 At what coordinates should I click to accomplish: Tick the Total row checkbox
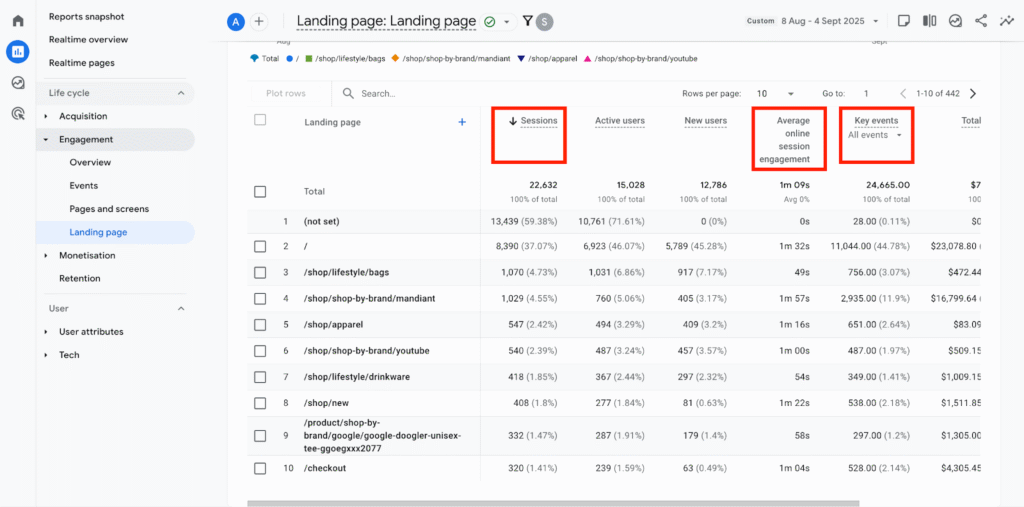(x=260, y=191)
